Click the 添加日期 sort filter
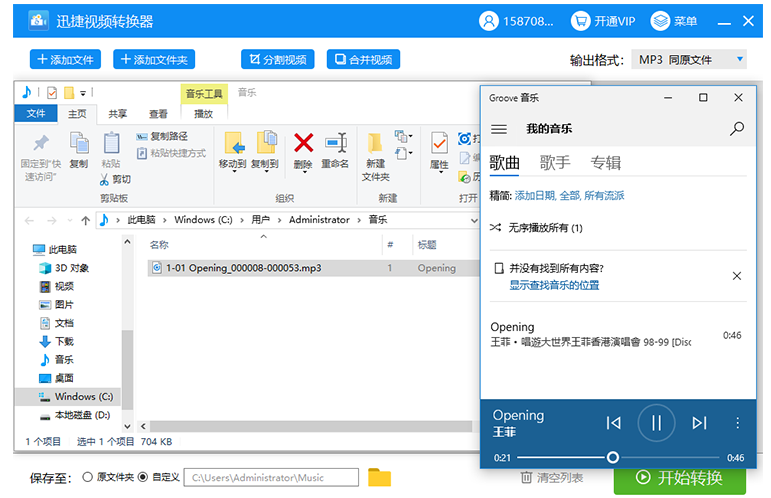The width and height of the screenshot is (771, 498). click(535, 196)
